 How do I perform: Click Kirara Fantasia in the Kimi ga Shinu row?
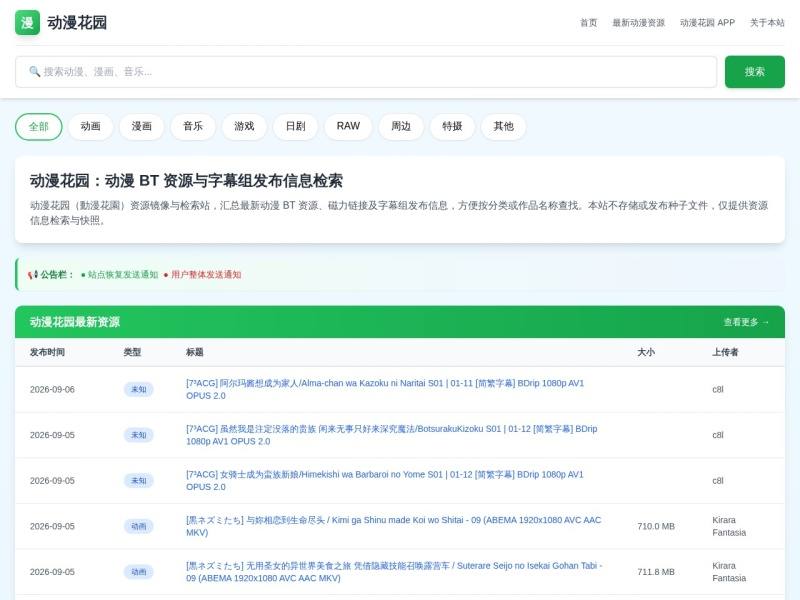click(729, 526)
